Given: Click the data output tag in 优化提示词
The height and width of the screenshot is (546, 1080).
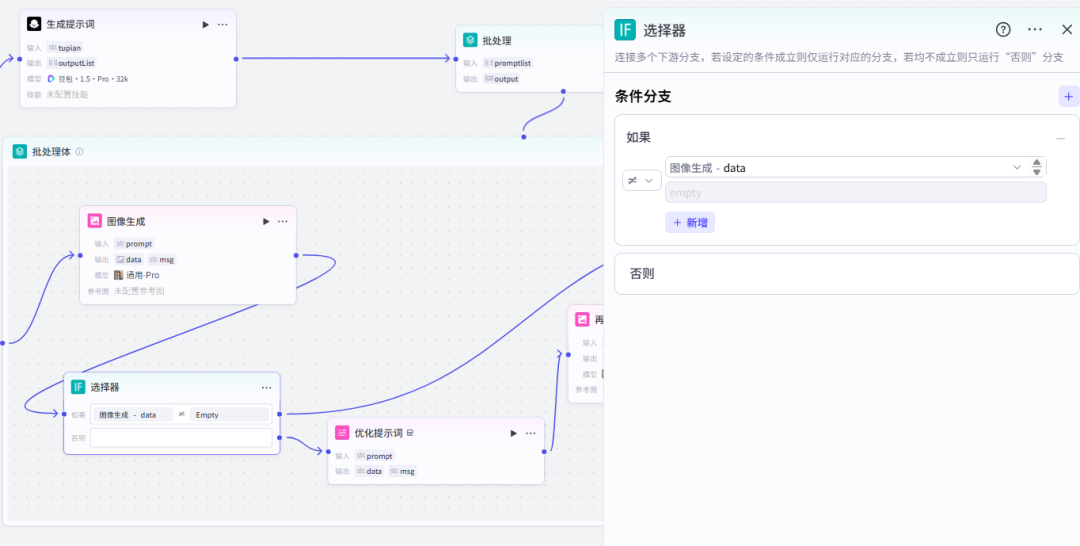Looking at the screenshot, I should (x=369, y=472).
